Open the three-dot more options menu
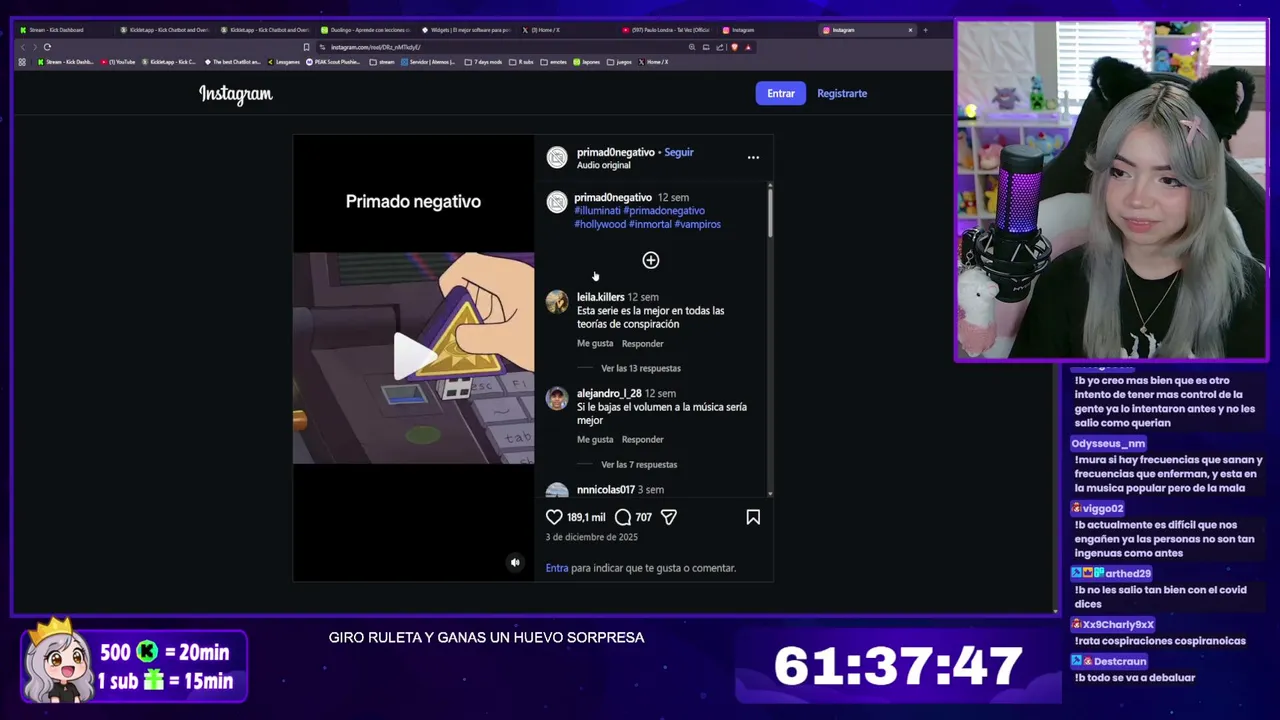Screen dimensions: 1280x720 pyautogui.click(x=753, y=157)
